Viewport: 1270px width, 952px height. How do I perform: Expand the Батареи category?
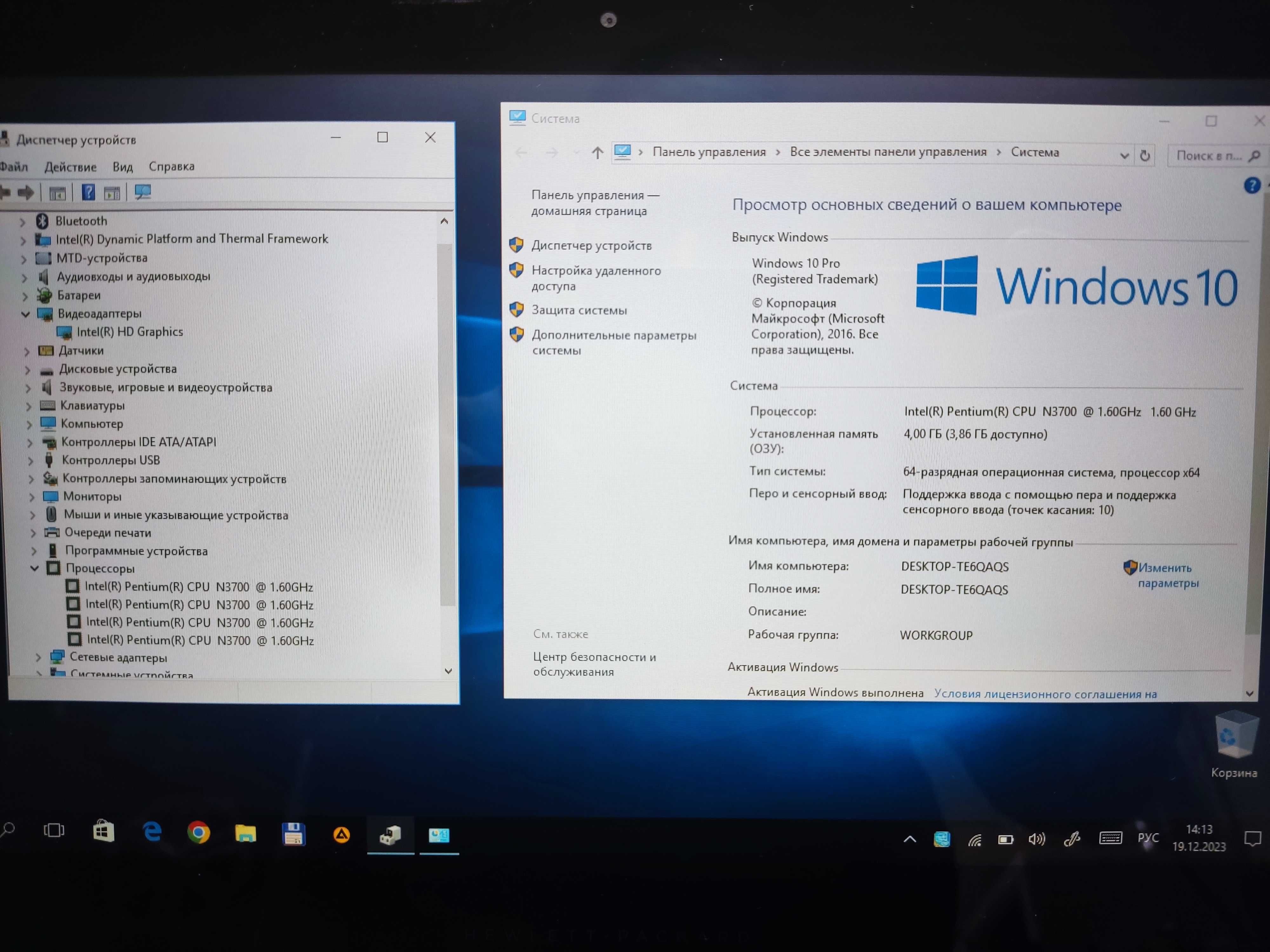(x=25, y=297)
